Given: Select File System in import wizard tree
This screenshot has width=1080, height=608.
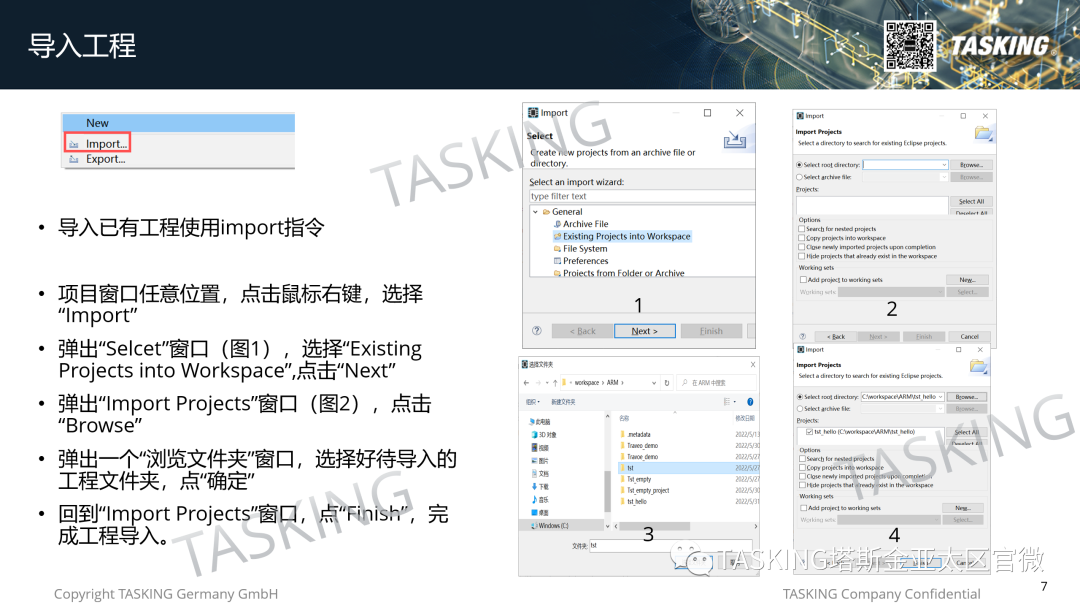Looking at the screenshot, I should tap(580, 249).
